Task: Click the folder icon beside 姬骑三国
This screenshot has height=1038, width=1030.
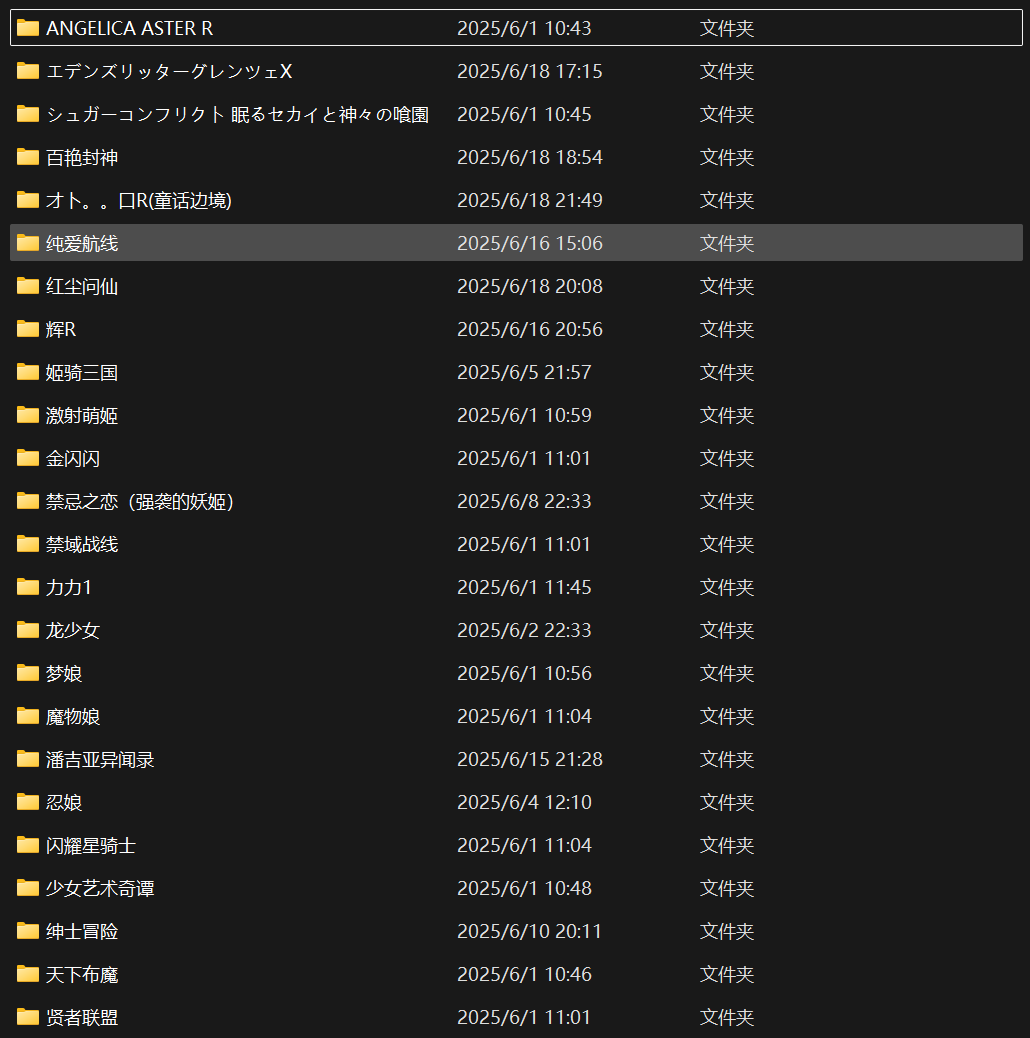Action: point(28,372)
